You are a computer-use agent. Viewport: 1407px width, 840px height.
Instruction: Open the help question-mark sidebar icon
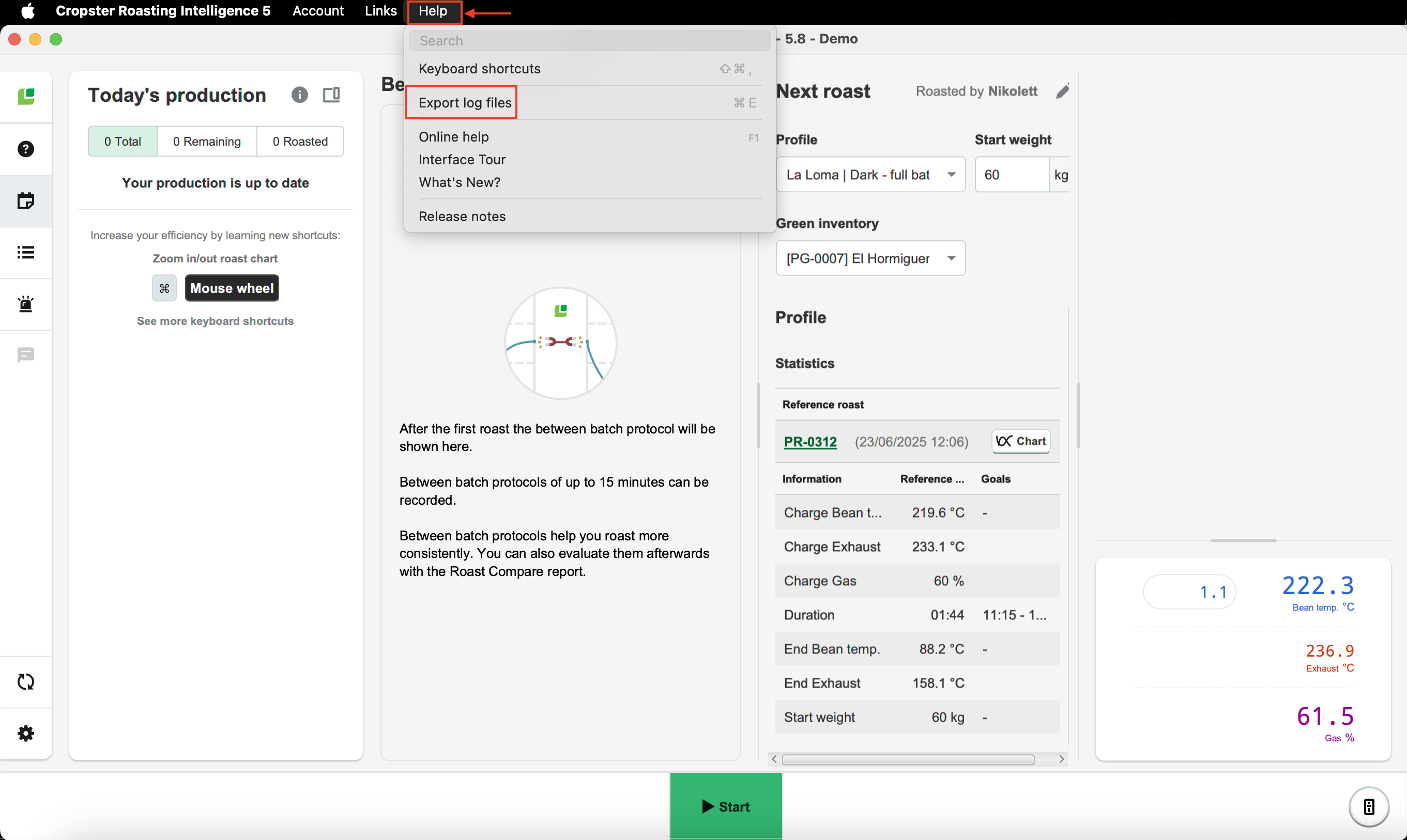26,149
